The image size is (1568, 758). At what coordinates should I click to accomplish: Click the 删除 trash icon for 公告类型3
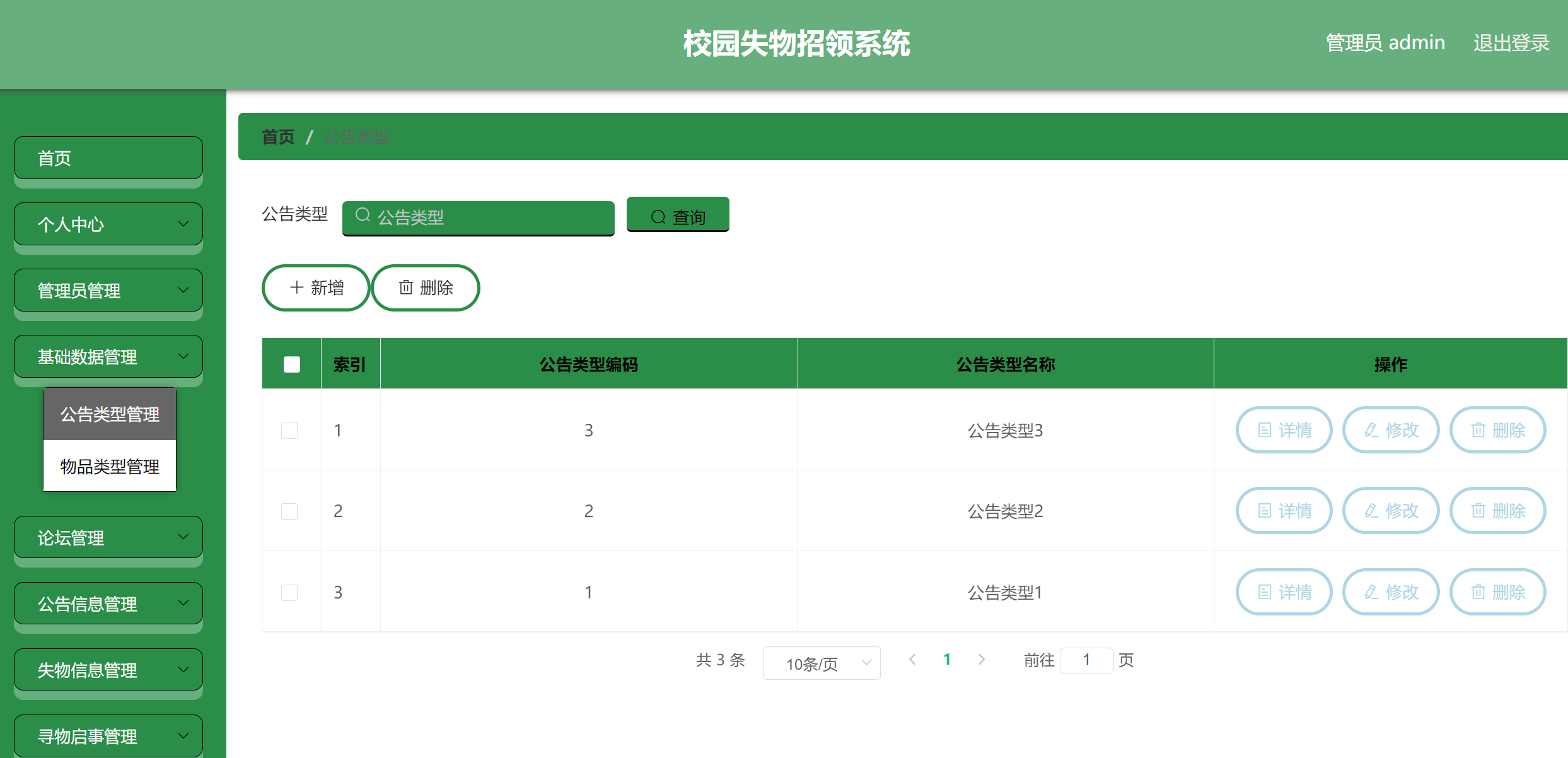point(1478,430)
